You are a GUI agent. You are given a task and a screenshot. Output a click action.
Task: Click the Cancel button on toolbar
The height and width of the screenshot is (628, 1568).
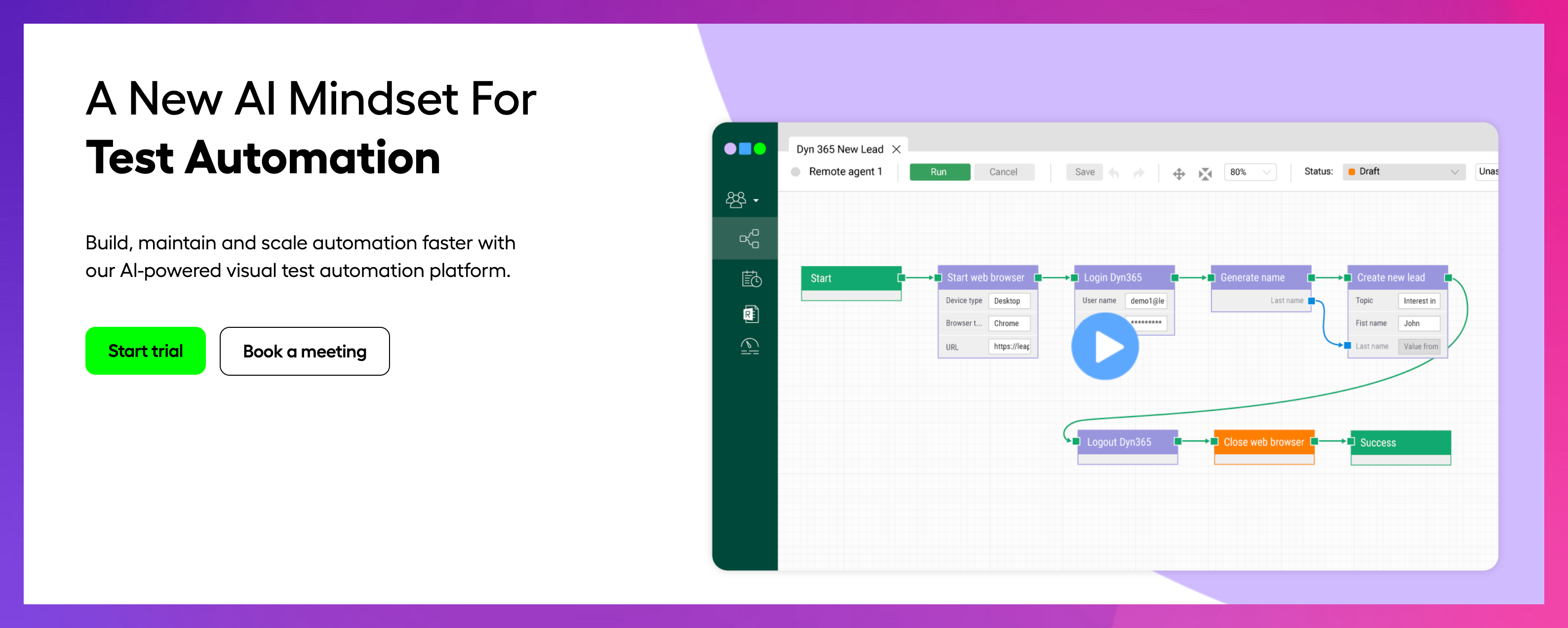(x=1004, y=171)
